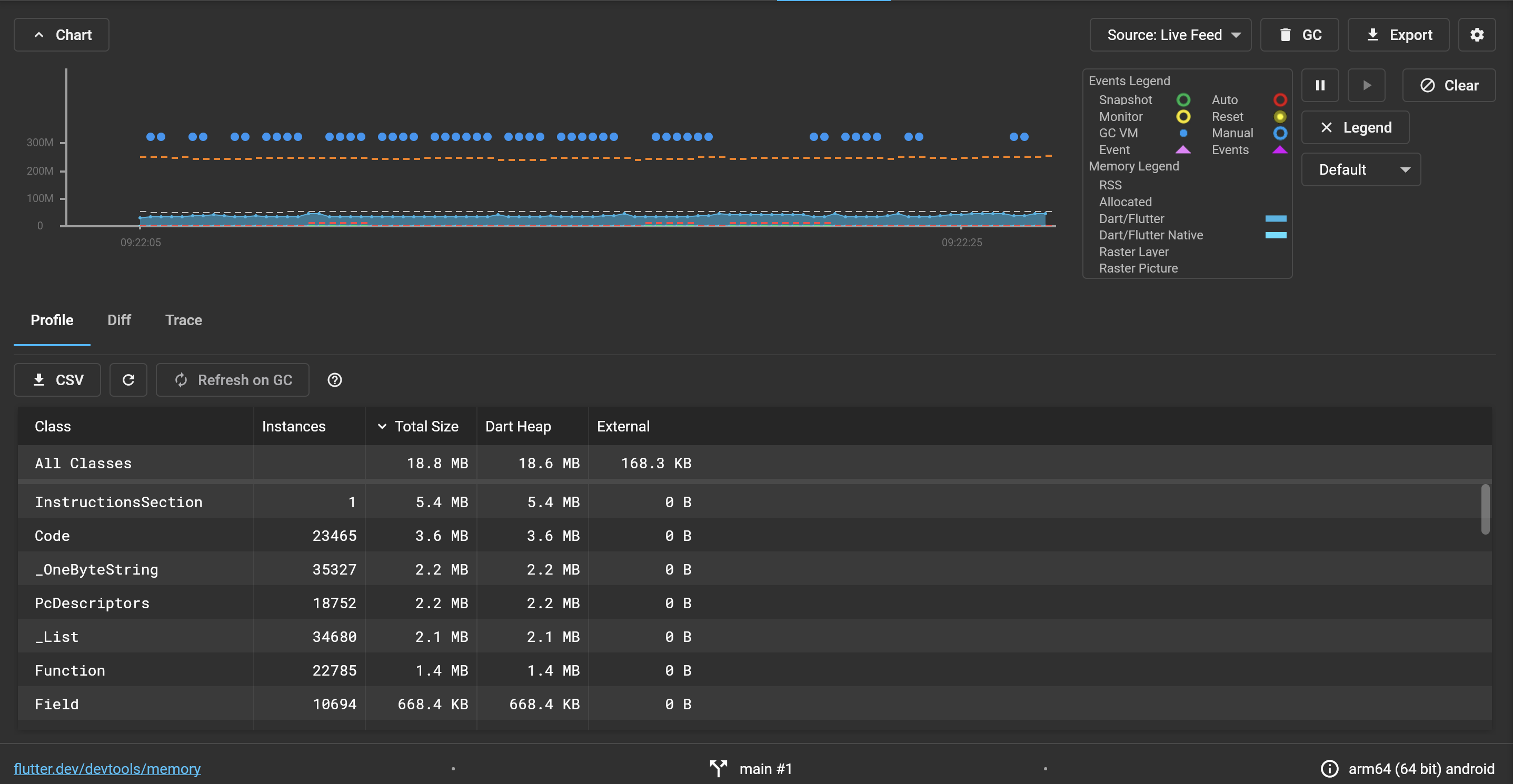Click the Allocated memory legend entry
The image size is (1513, 784).
point(1125,202)
